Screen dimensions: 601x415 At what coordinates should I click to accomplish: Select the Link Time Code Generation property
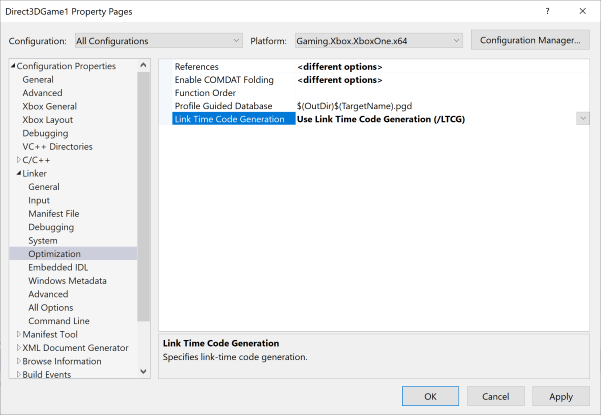pyautogui.click(x=234, y=119)
